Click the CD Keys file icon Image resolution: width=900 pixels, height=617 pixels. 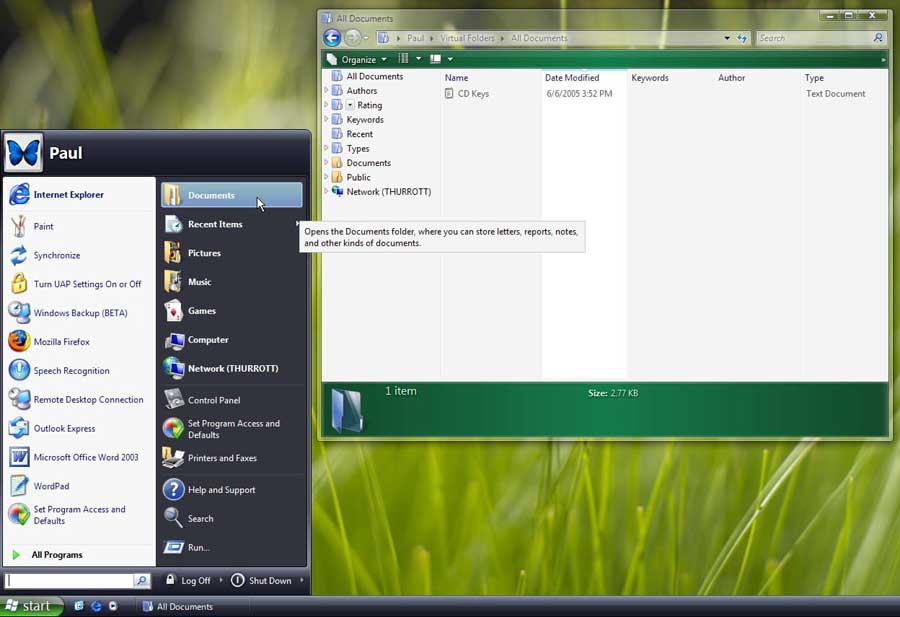tap(449, 94)
